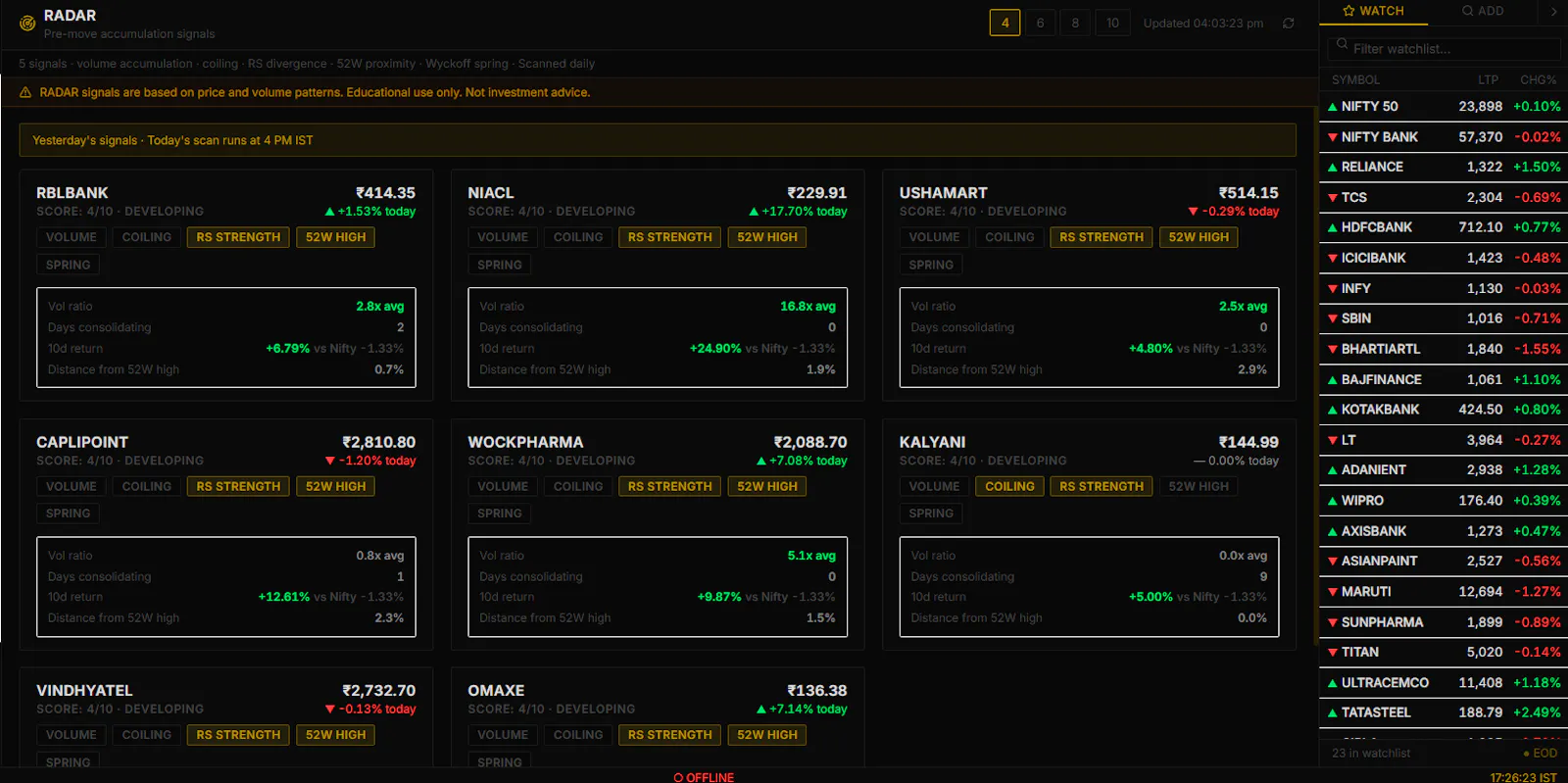Open the WOCKPHARMA signal card title
This screenshot has height=783, width=1568.
pyautogui.click(x=525, y=442)
